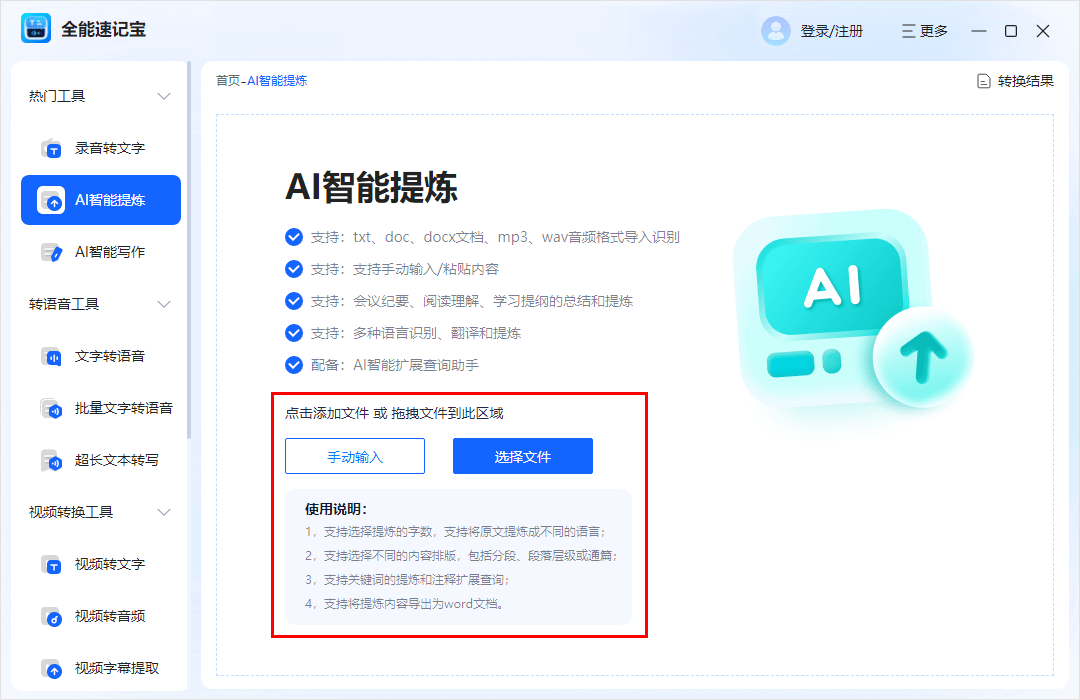Select the 视频转文字 icon
The height and width of the screenshot is (700, 1080).
(x=52, y=565)
